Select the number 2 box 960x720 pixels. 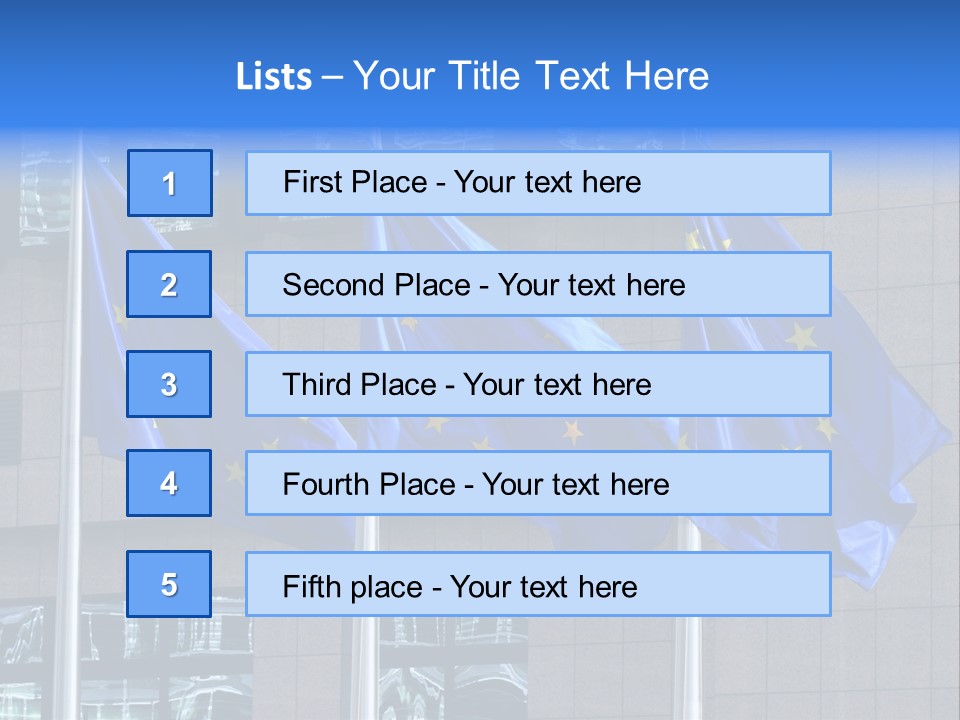coord(169,284)
